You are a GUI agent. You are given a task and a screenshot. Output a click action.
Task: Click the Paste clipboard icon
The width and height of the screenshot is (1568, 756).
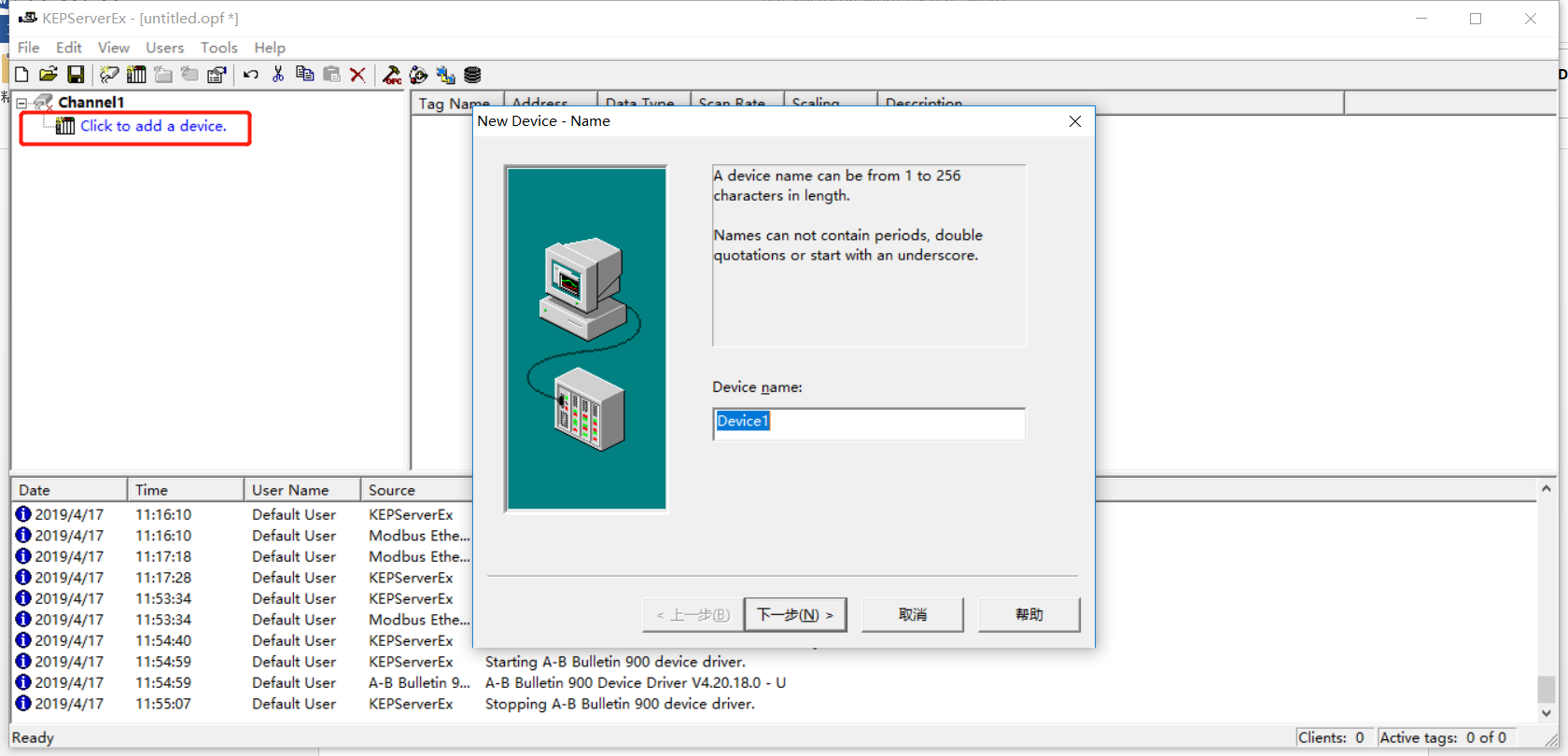pyautogui.click(x=331, y=75)
